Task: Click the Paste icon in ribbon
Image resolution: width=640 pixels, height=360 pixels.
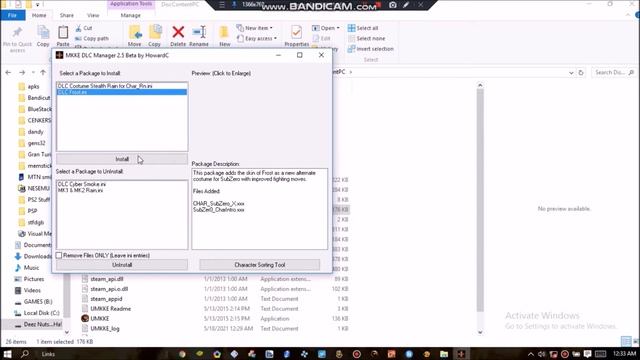Action: pyautogui.click(x=63, y=33)
